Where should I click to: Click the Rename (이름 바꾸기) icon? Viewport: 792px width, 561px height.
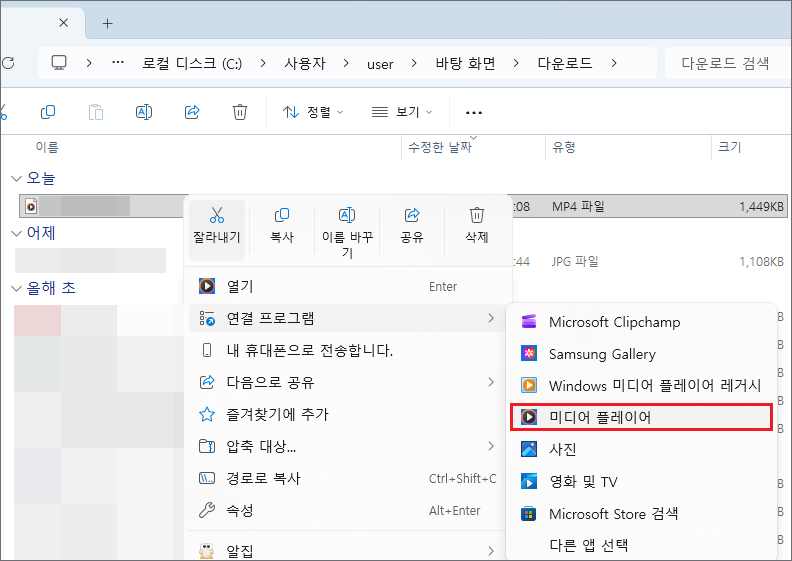tap(347, 215)
